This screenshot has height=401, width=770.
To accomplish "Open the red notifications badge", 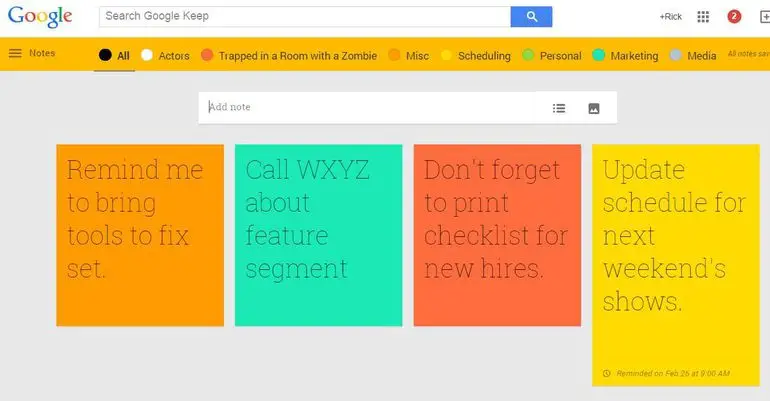I will click(734, 17).
